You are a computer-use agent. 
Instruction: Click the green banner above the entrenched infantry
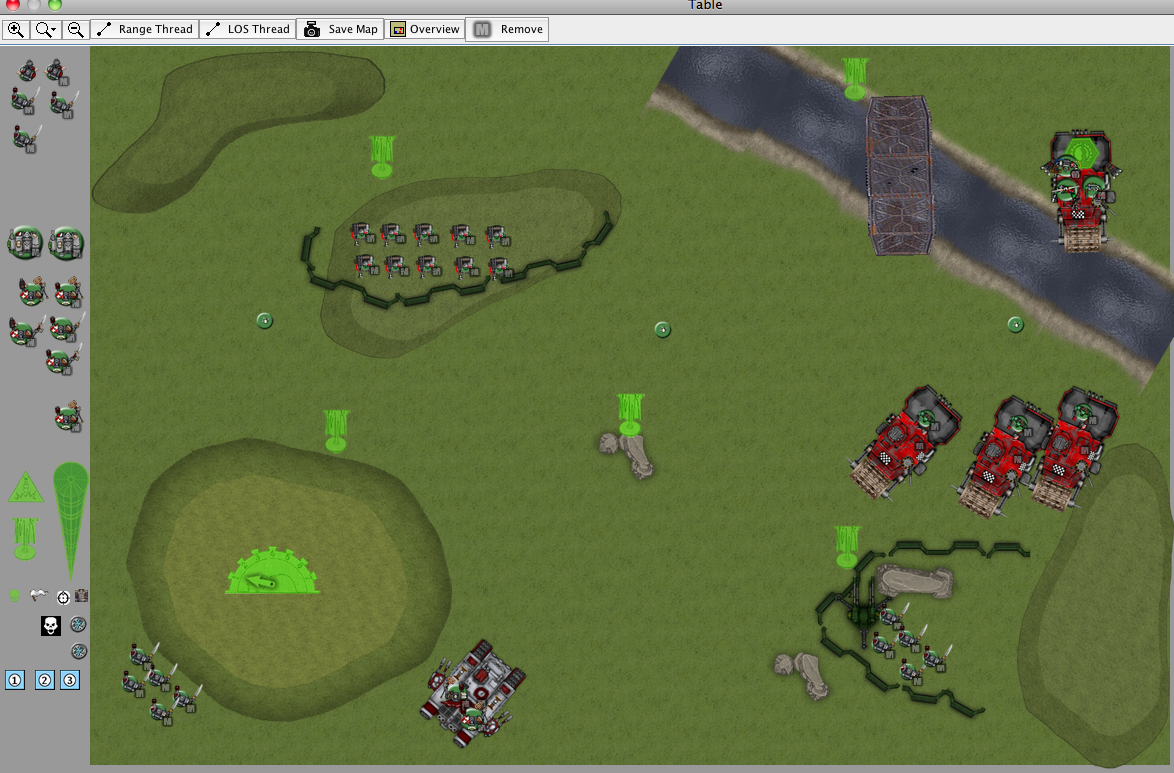(x=382, y=157)
